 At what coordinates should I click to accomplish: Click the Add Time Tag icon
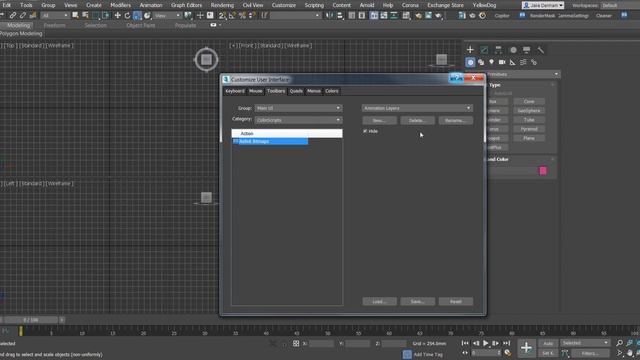[407, 354]
